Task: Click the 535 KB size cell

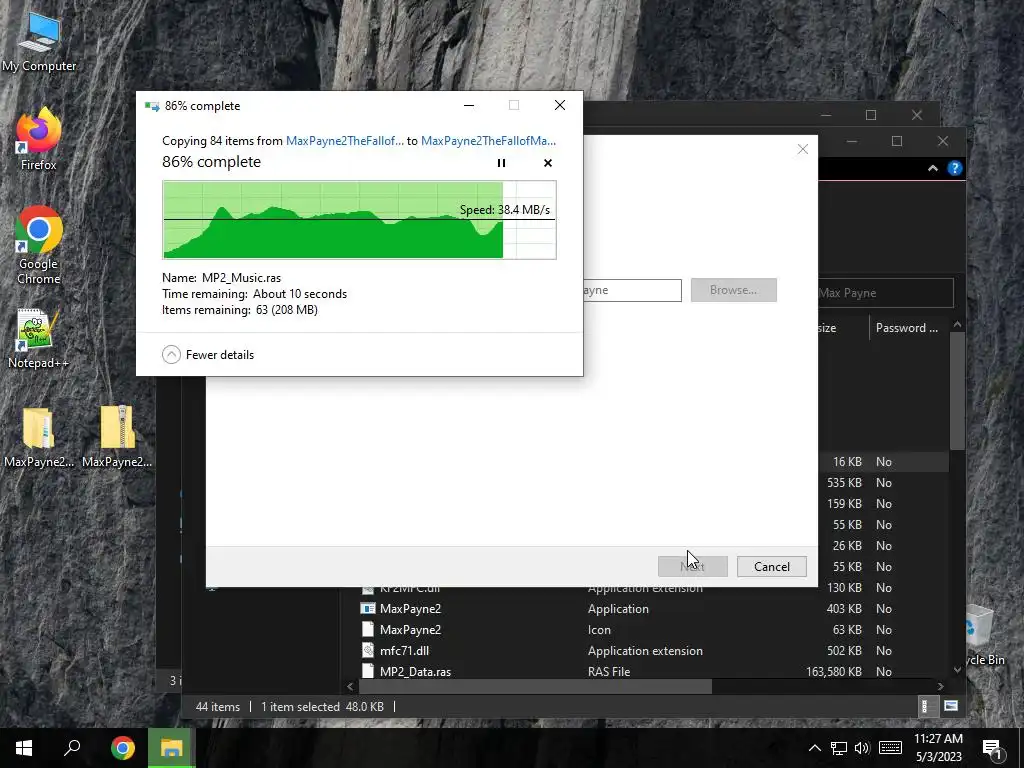Action: click(844, 483)
